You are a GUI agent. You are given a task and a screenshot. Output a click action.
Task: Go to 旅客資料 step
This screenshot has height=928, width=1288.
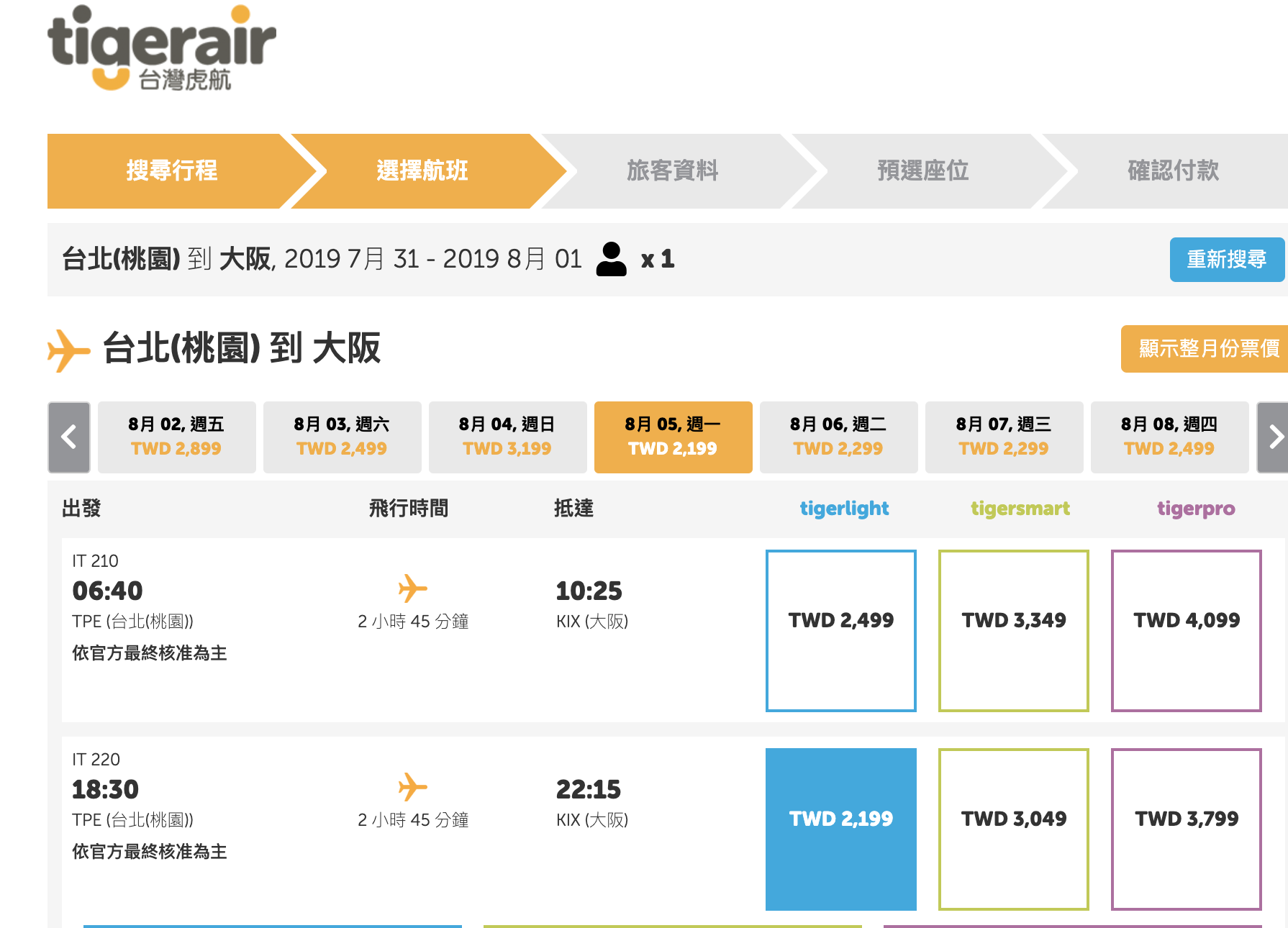coord(673,171)
